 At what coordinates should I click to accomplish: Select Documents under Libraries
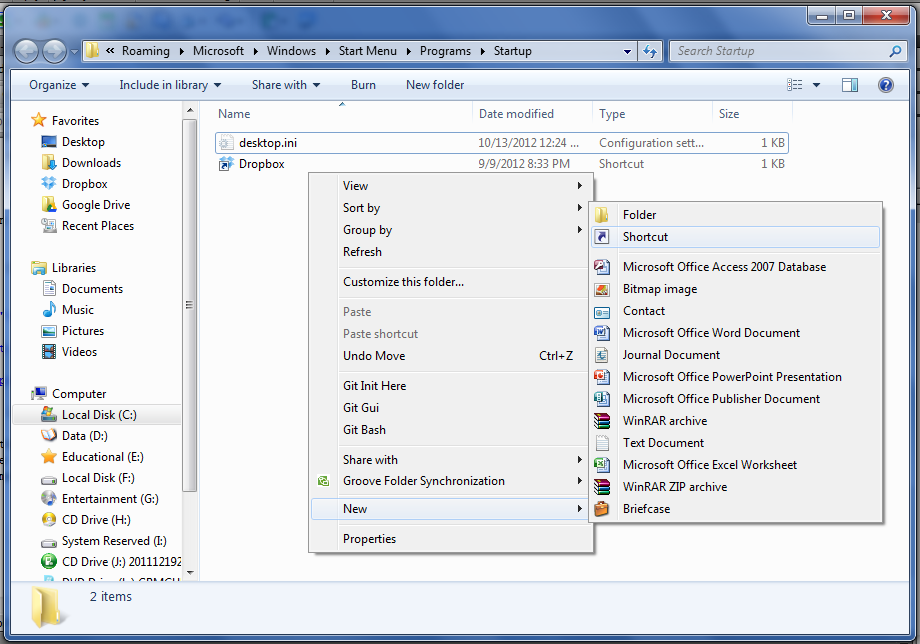(x=92, y=289)
